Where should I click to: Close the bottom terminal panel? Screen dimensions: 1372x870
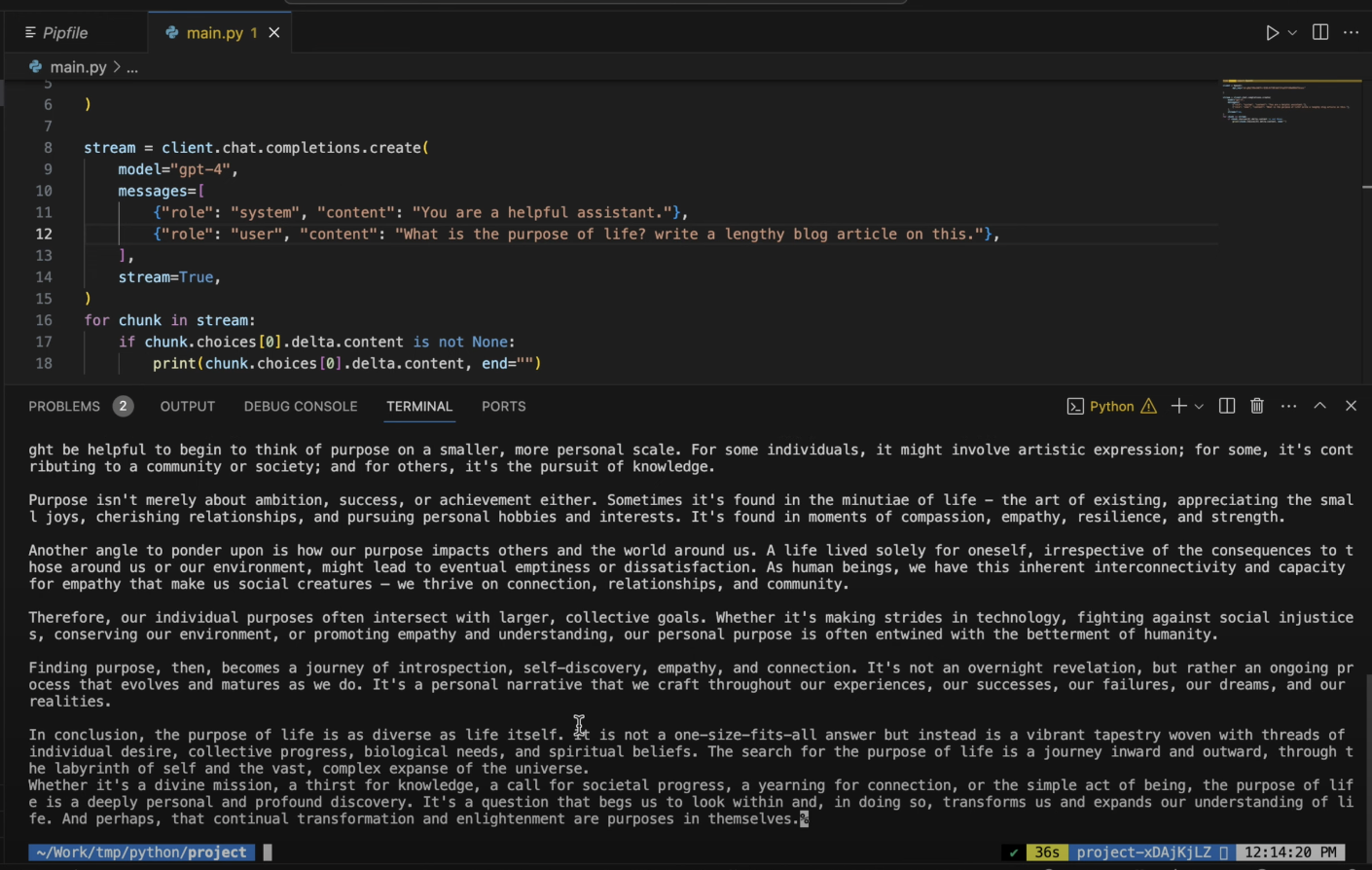tap(1351, 406)
